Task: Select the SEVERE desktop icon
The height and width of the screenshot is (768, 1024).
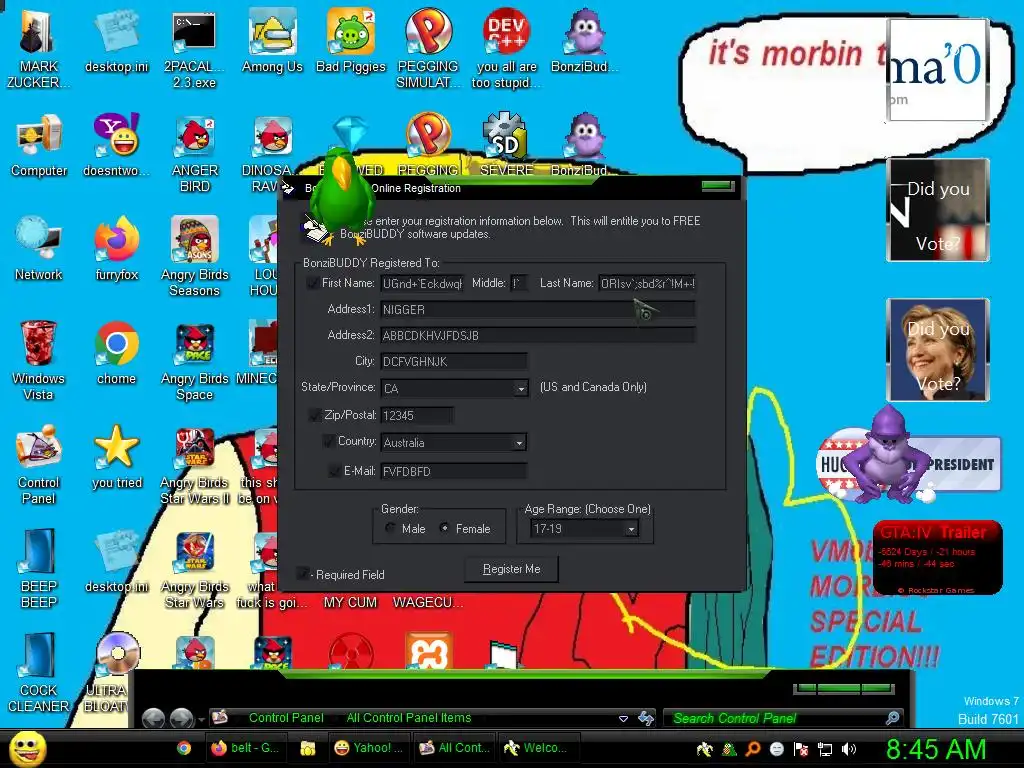Action: click(506, 145)
